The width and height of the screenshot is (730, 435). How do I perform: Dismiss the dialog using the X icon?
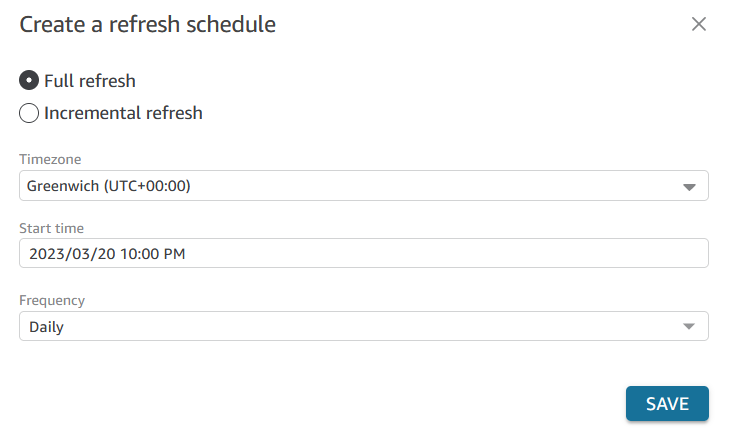point(698,24)
